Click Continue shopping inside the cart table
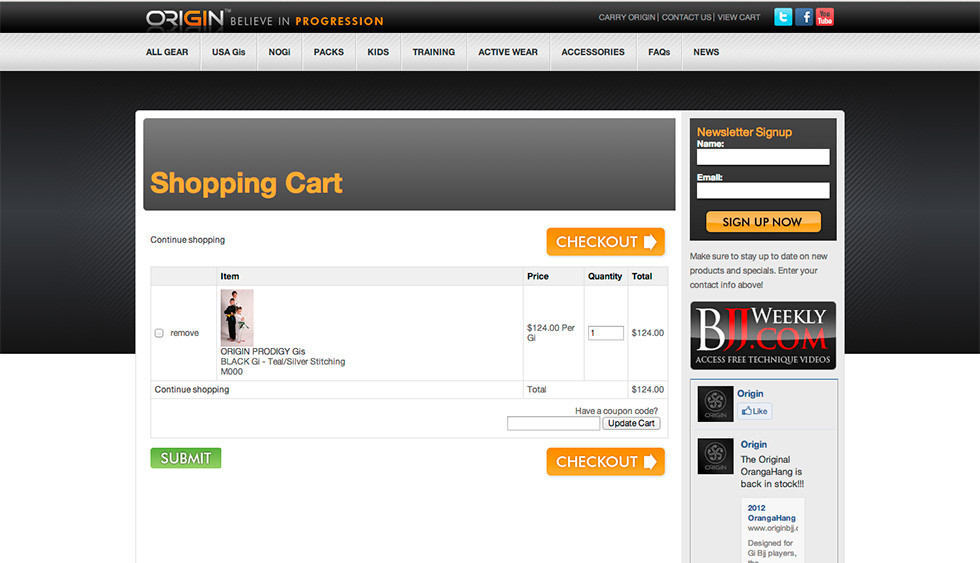Image resolution: width=980 pixels, height=563 pixels. [x=192, y=389]
